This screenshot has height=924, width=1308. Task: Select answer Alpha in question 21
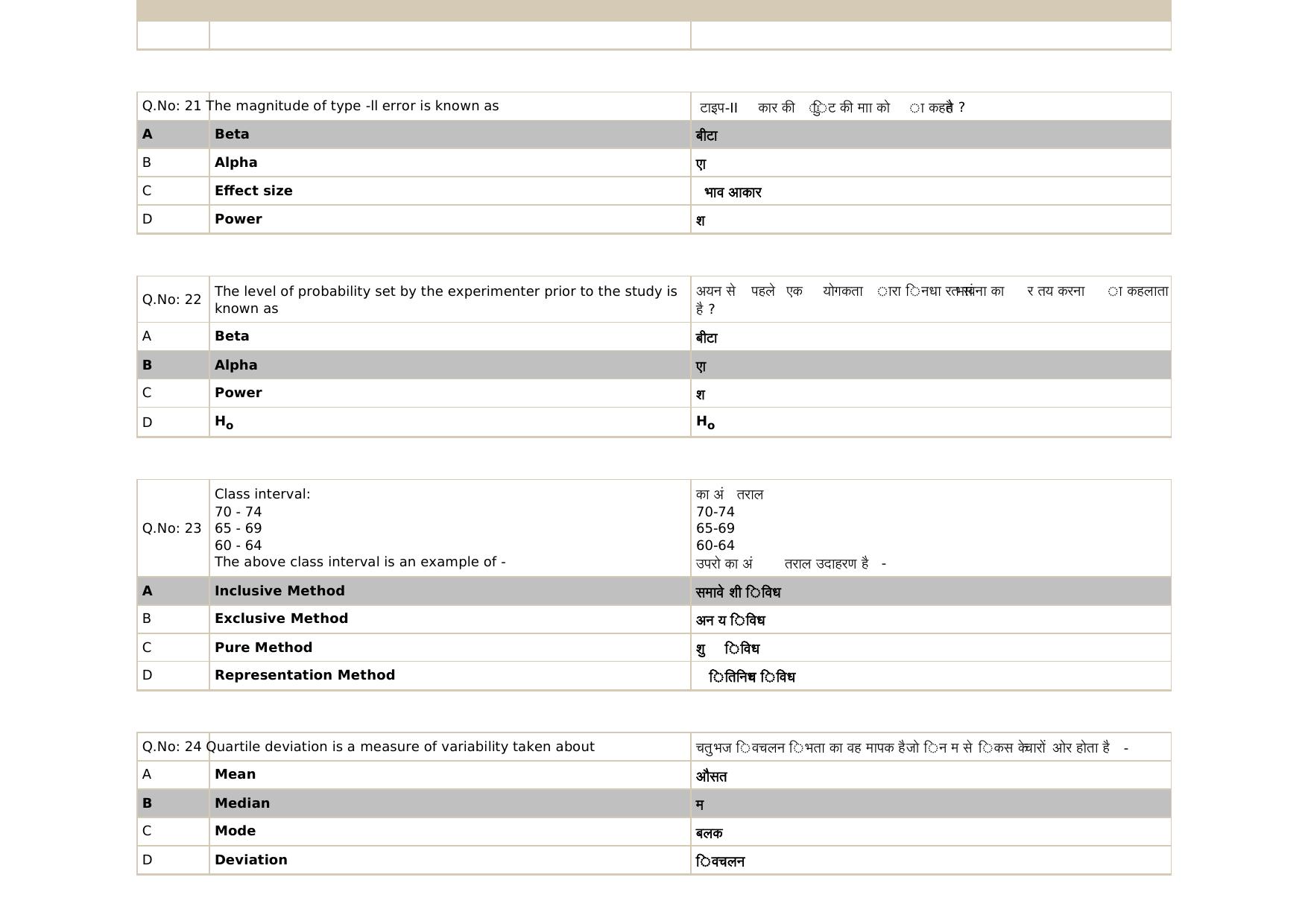(x=236, y=162)
